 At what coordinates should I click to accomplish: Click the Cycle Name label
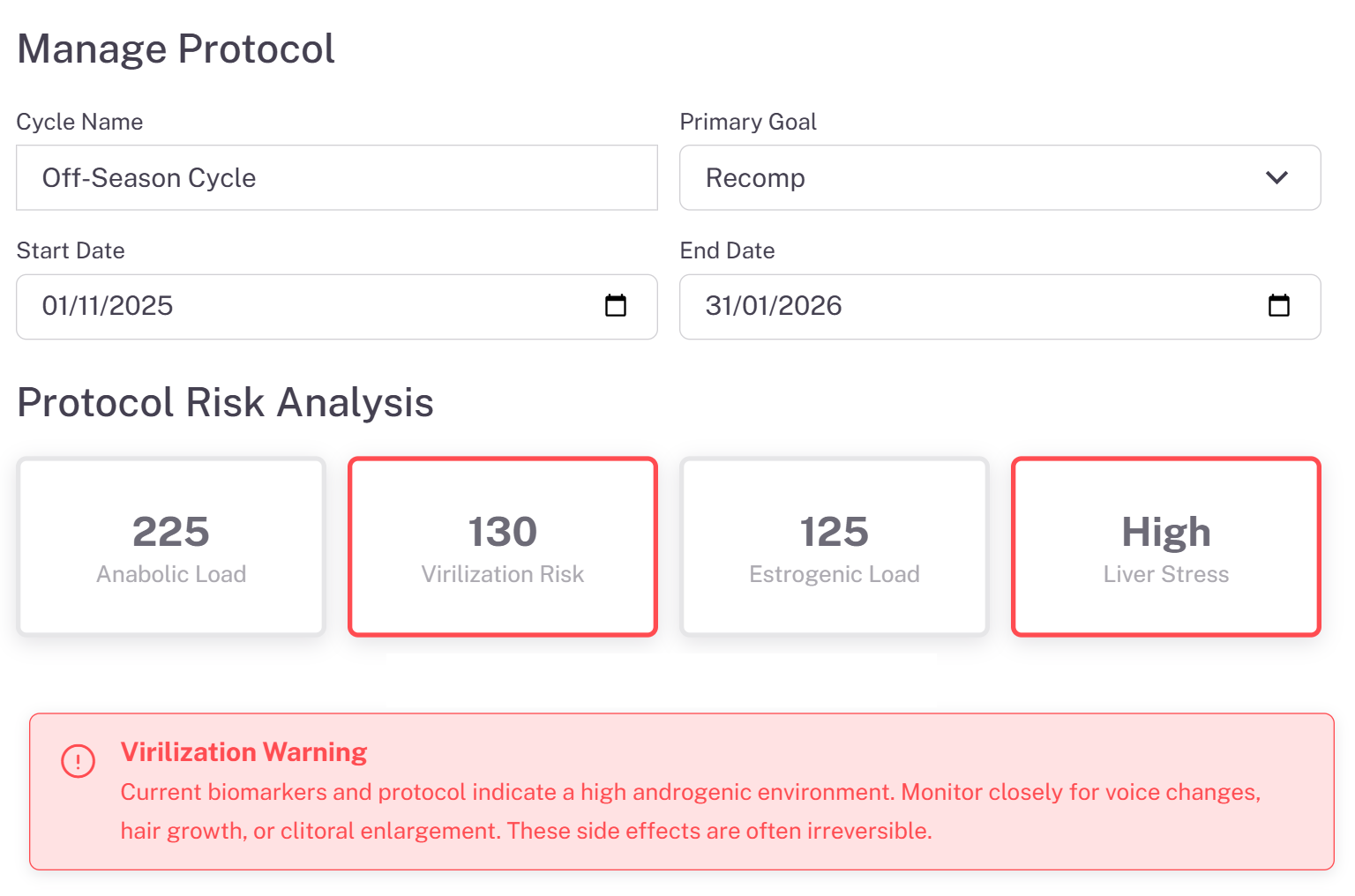click(79, 122)
